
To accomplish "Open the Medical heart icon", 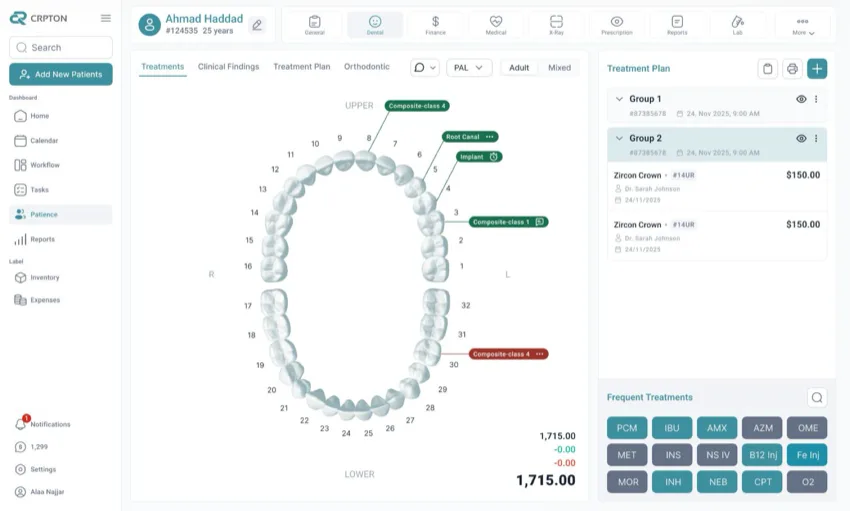I will (495, 24).
